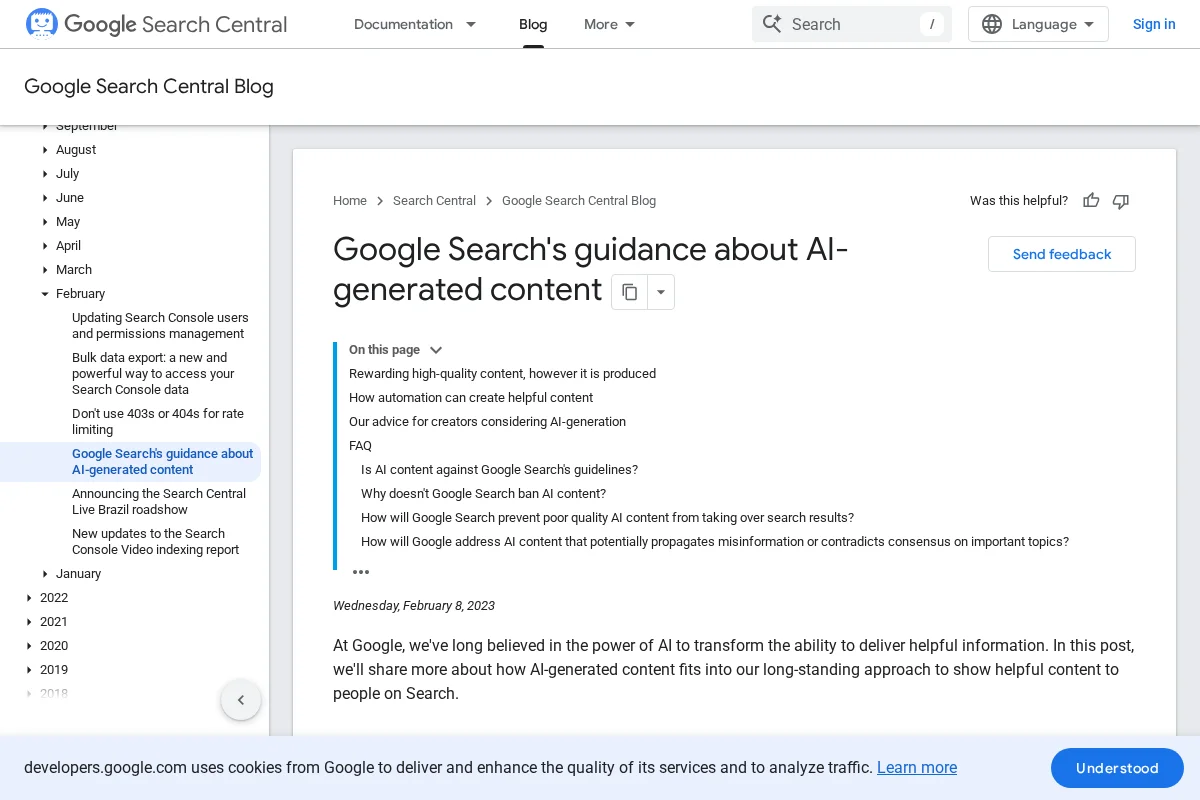Screen dimensions: 1200x800
Task: Go to Home breadcrumb
Action: coord(350,201)
